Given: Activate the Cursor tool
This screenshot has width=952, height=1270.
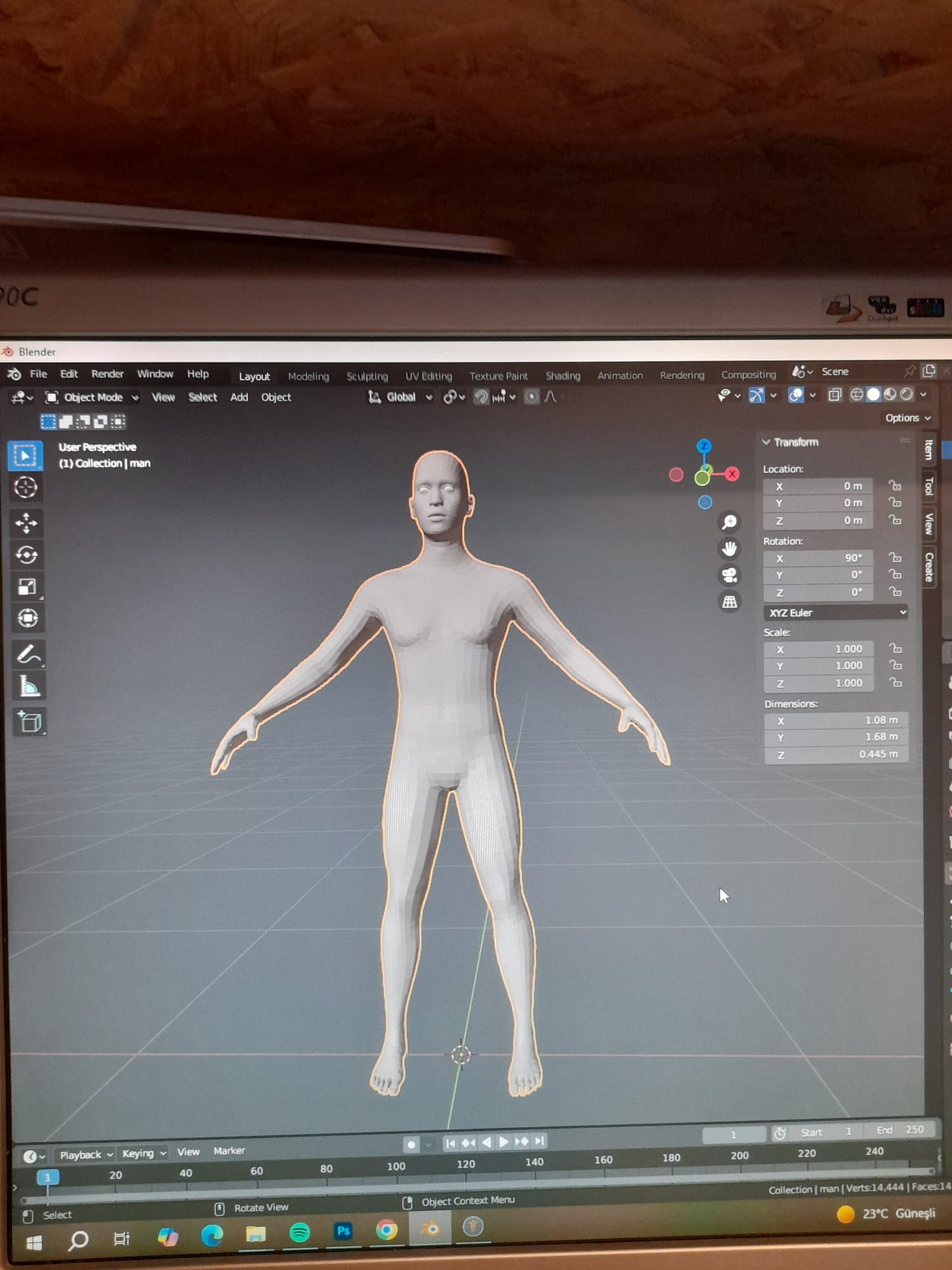Looking at the screenshot, I should (26, 488).
